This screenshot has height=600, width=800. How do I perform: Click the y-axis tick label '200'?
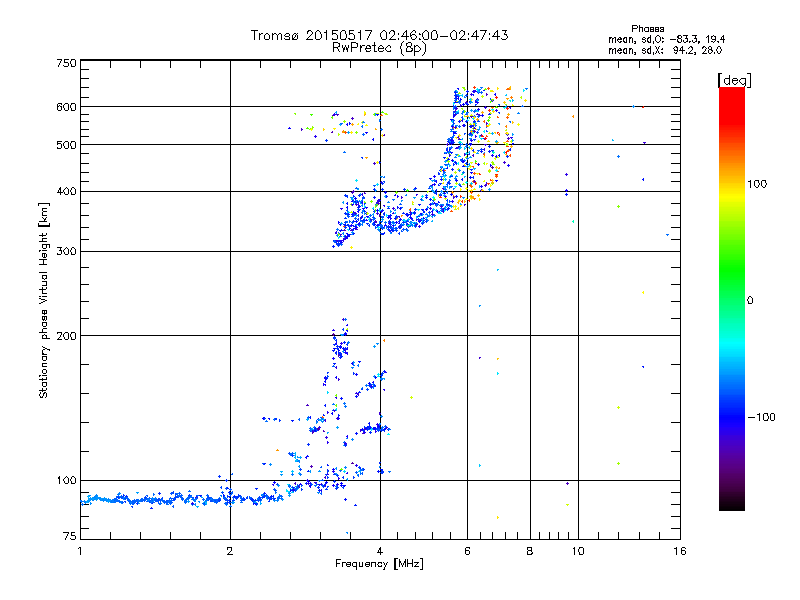coord(66,336)
